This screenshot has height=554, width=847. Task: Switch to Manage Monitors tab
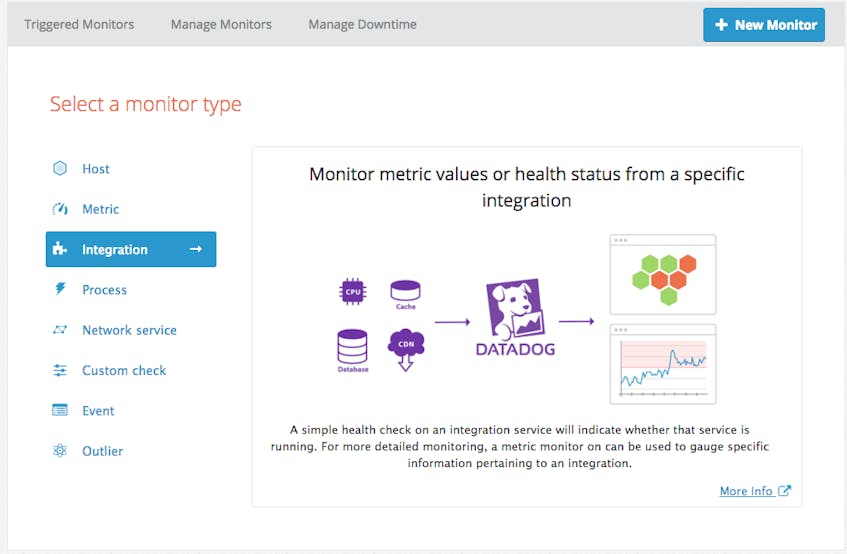221,24
